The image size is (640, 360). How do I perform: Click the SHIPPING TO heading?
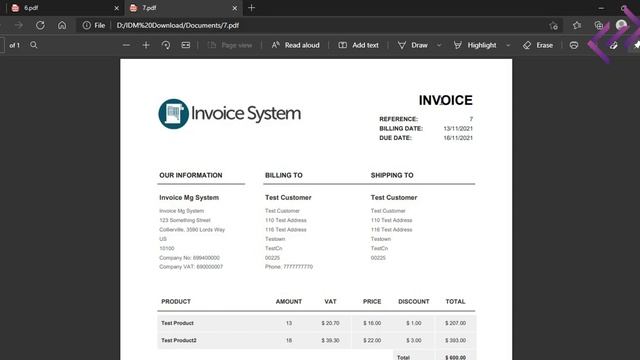(392, 175)
